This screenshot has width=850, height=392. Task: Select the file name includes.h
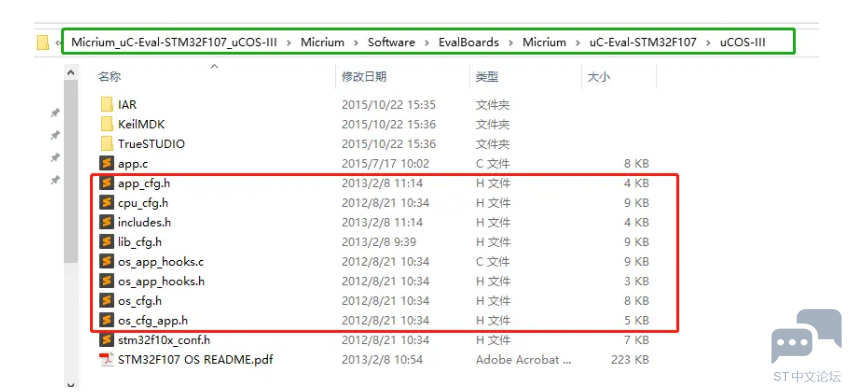(x=145, y=222)
